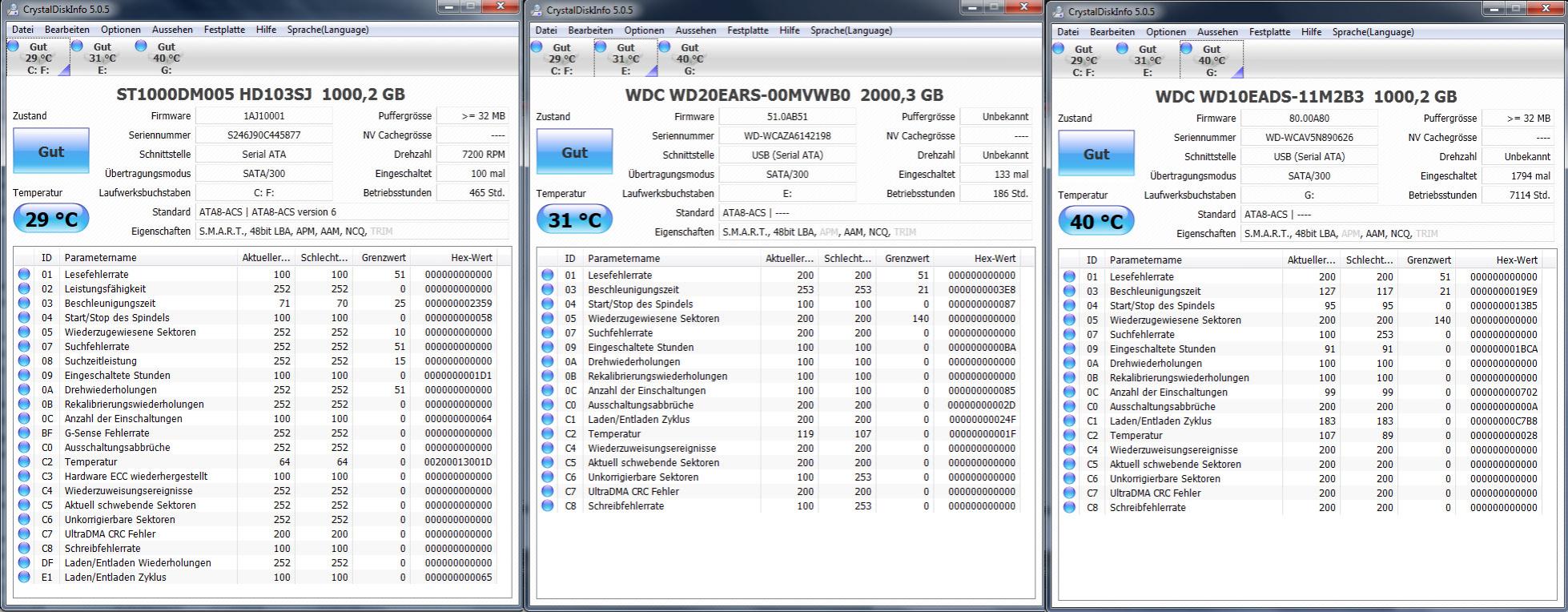Click CrystalDiskInfo title bar icon in middle window

(x=537, y=10)
